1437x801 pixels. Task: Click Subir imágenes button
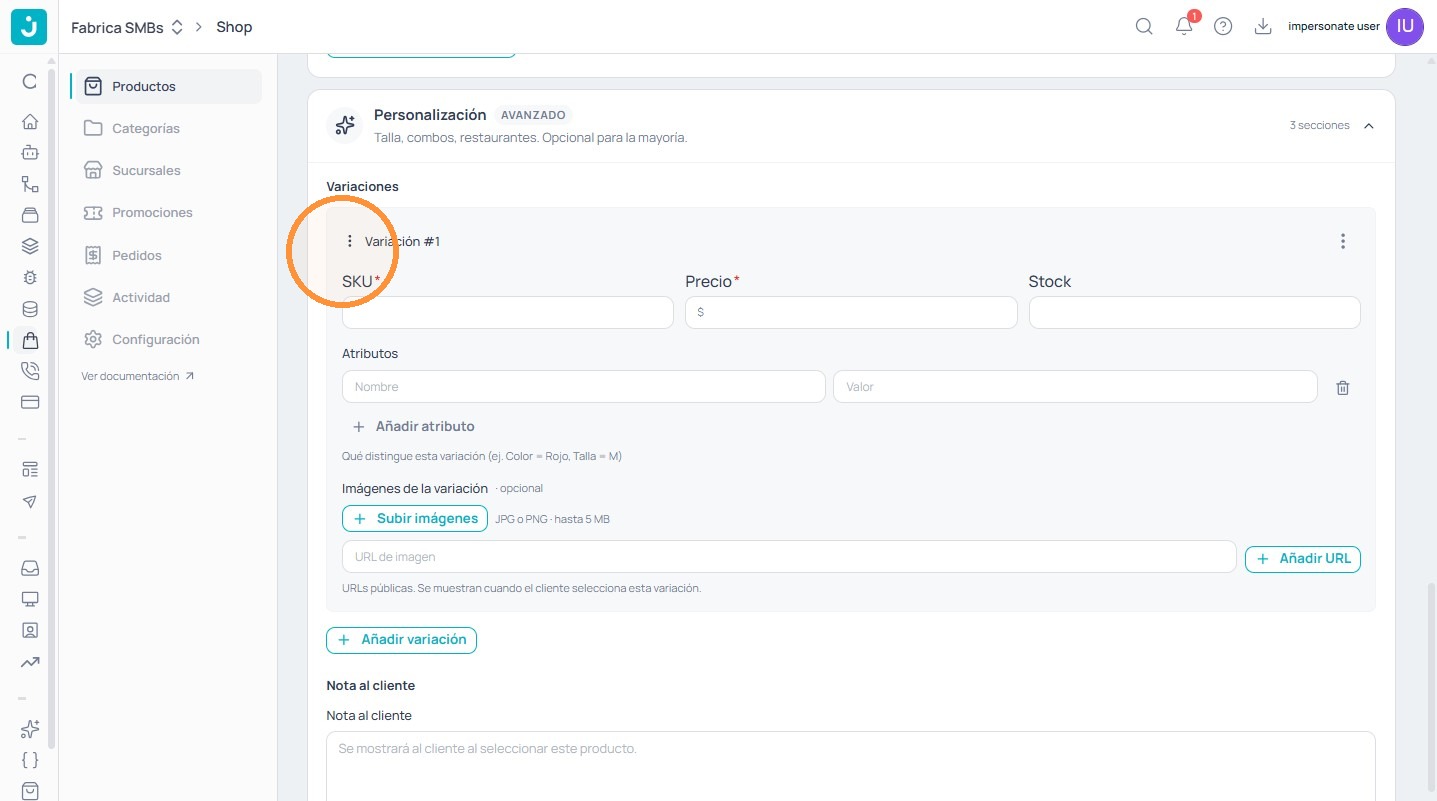[x=415, y=518]
